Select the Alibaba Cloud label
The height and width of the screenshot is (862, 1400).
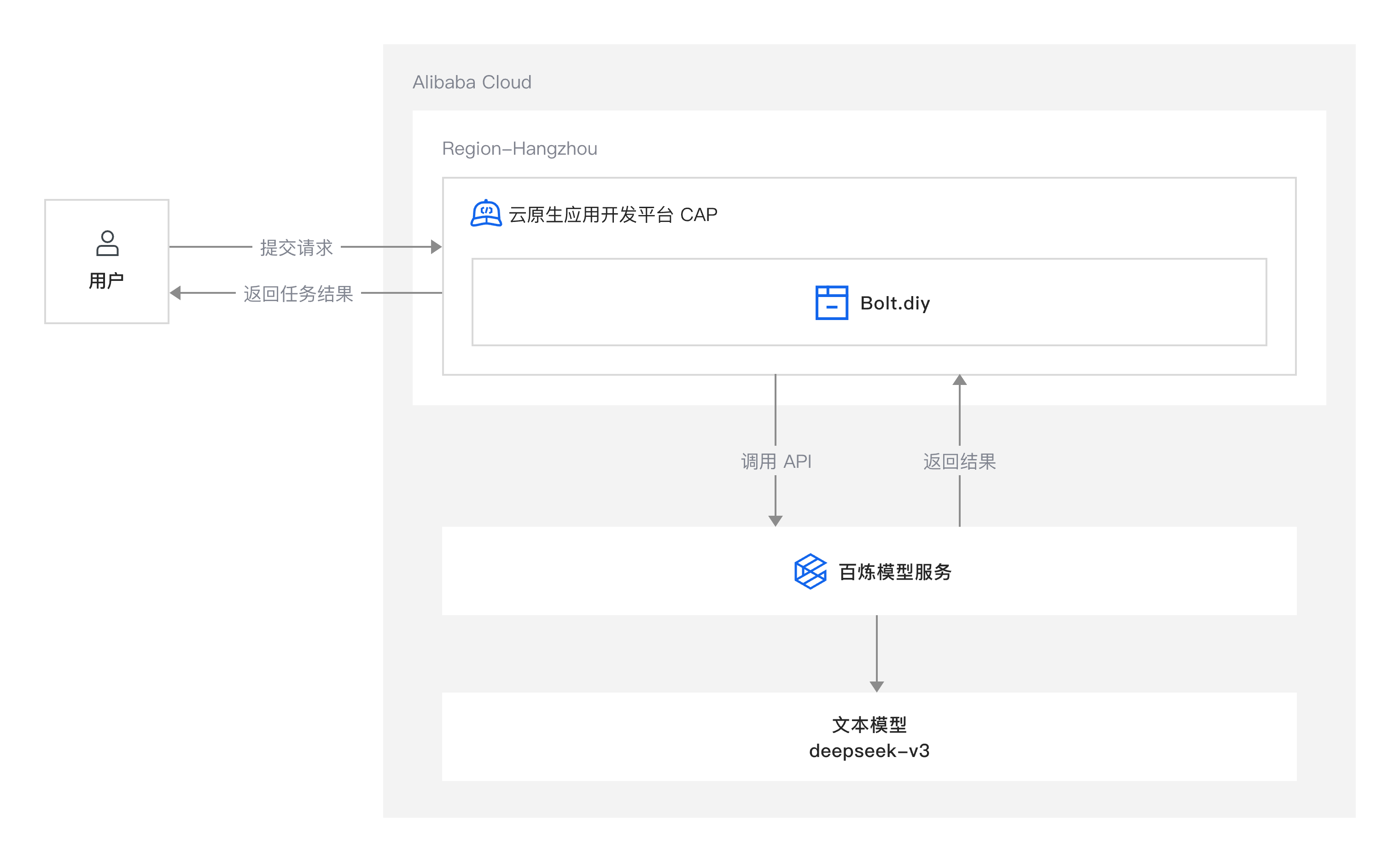click(472, 82)
